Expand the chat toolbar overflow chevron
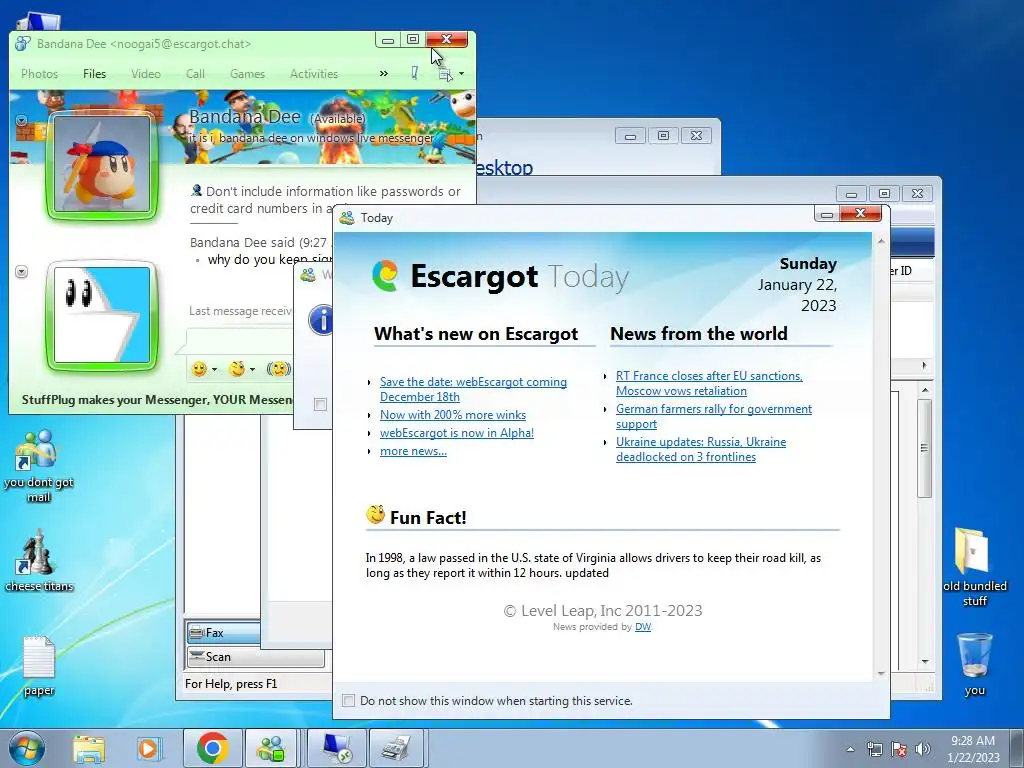This screenshot has height=768, width=1024. [383, 74]
